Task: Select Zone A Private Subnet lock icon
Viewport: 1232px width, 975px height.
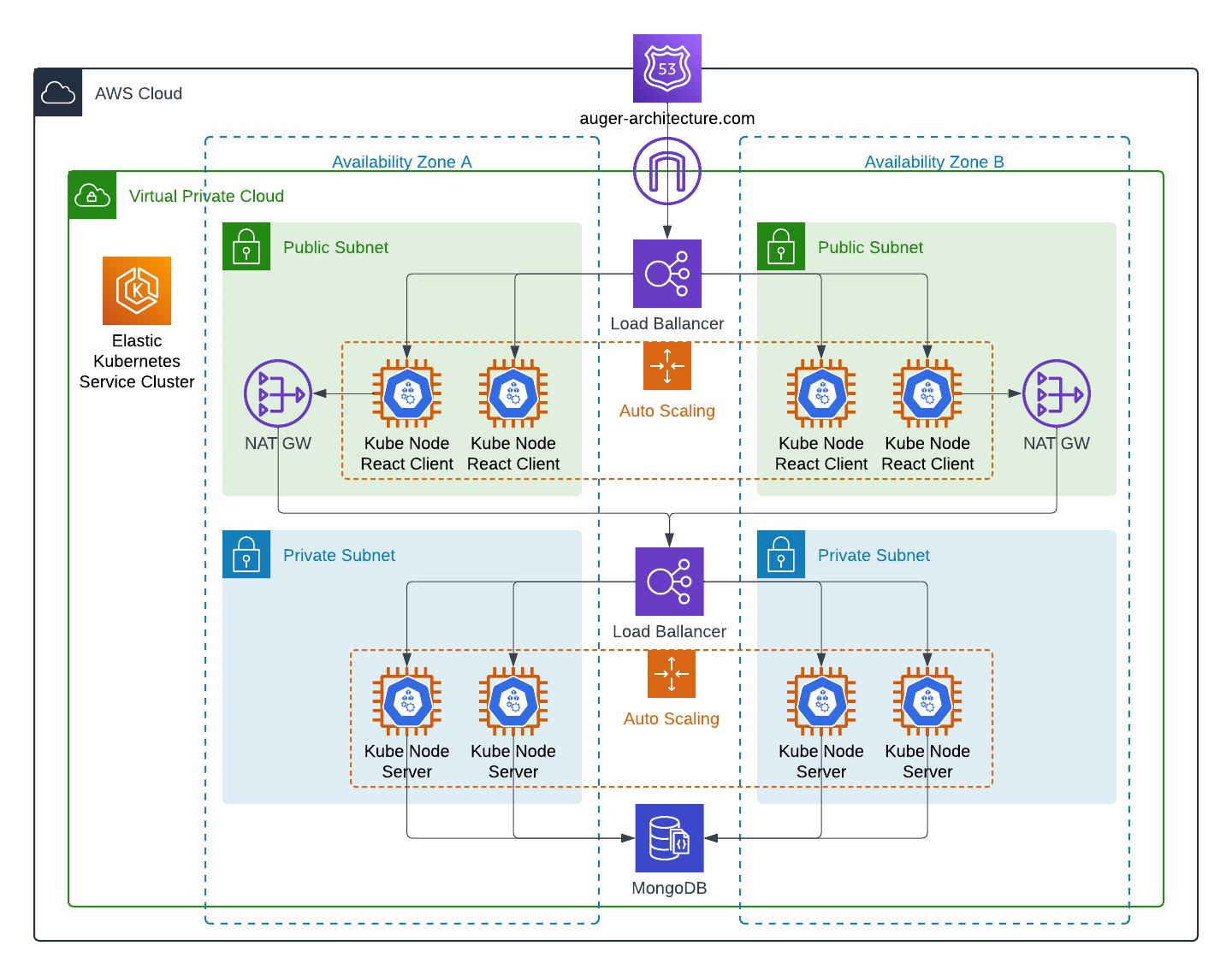Action: (246, 554)
